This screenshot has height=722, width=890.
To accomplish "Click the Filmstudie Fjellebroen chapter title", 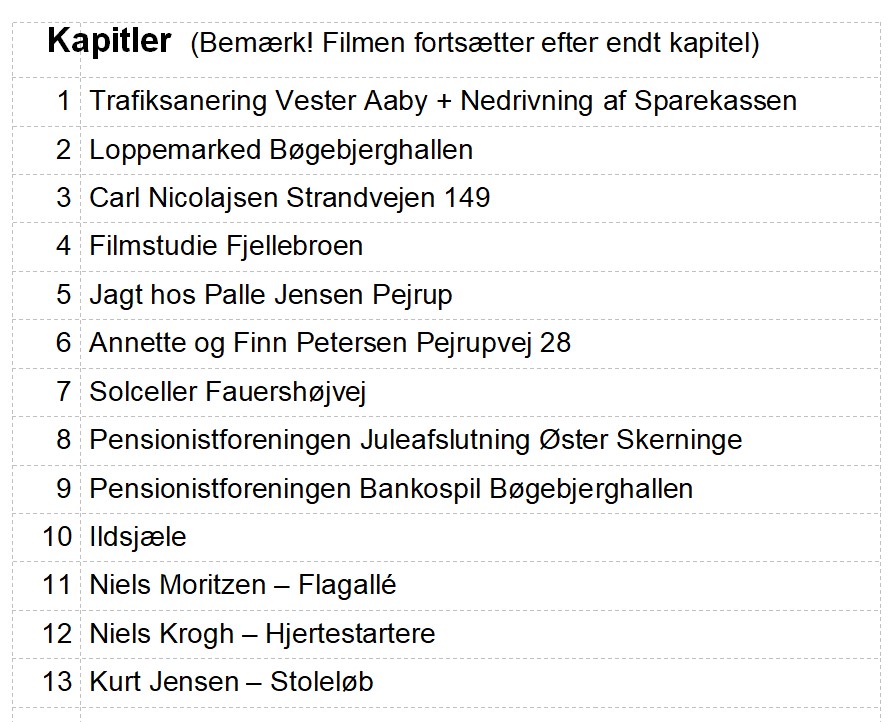I will (226, 246).
